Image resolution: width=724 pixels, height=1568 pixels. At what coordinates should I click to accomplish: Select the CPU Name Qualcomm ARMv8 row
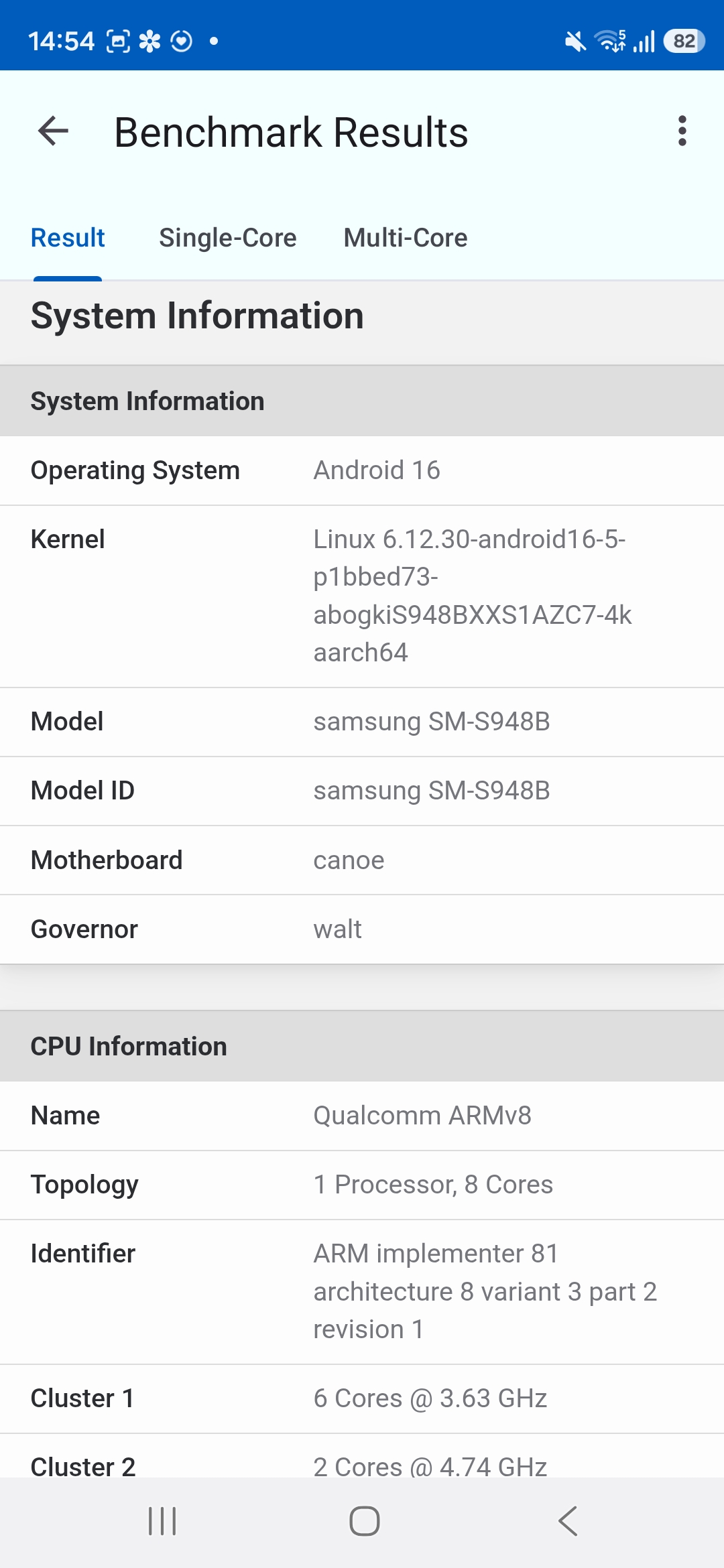362,1116
